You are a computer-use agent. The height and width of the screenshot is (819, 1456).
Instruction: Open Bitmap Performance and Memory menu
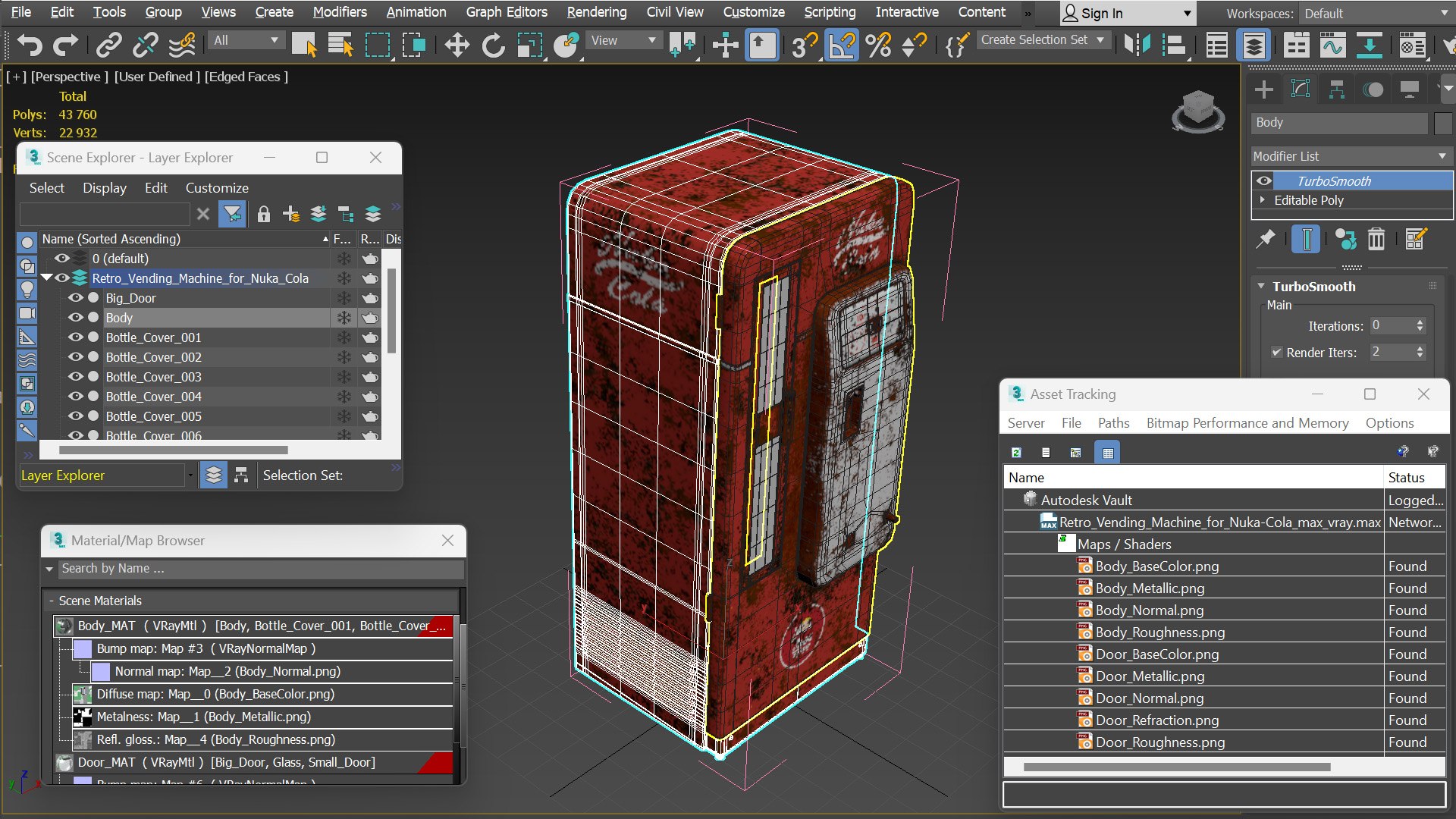click(x=1247, y=423)
